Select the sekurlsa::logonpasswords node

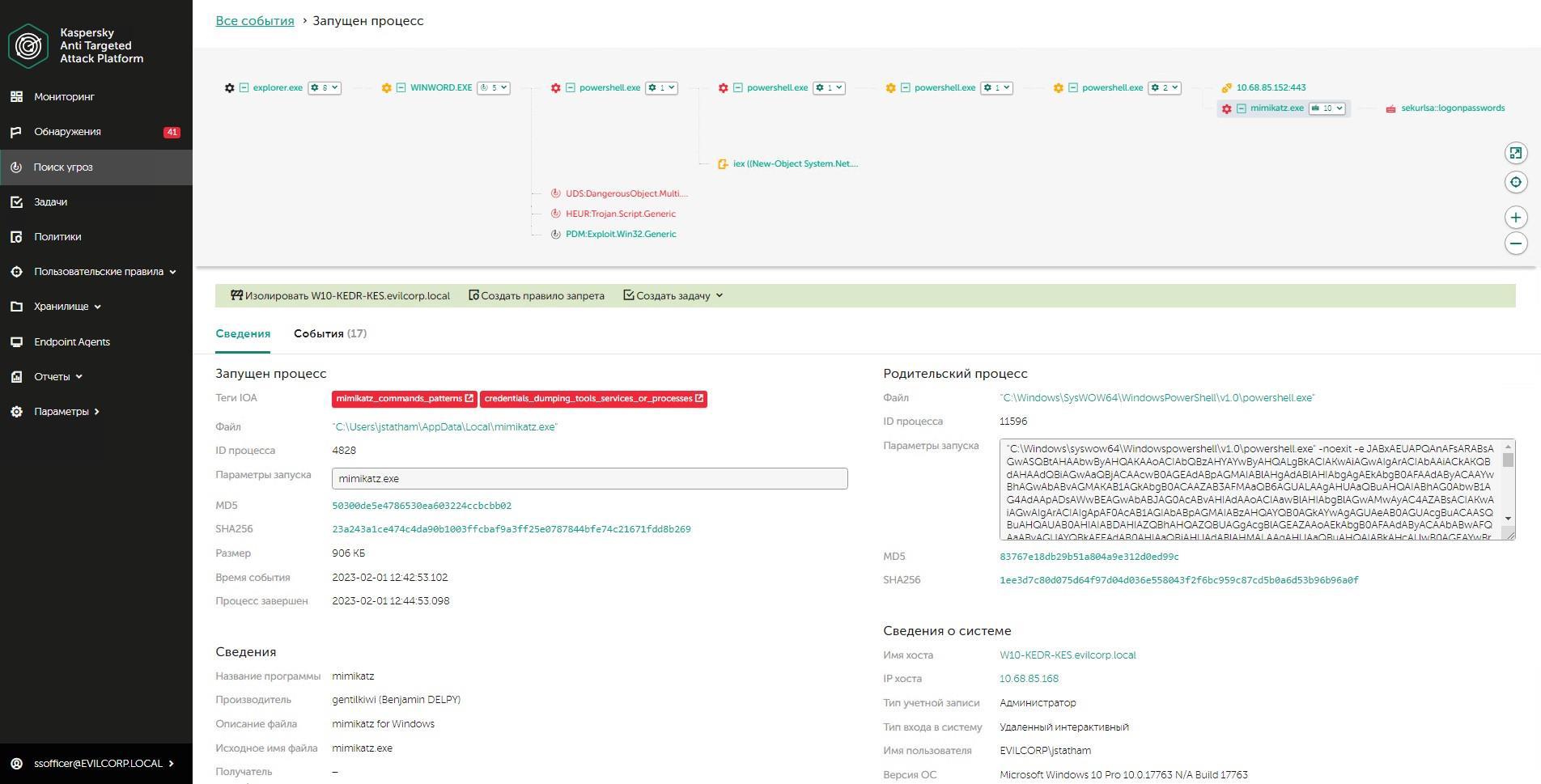[x=1453, y=108]
